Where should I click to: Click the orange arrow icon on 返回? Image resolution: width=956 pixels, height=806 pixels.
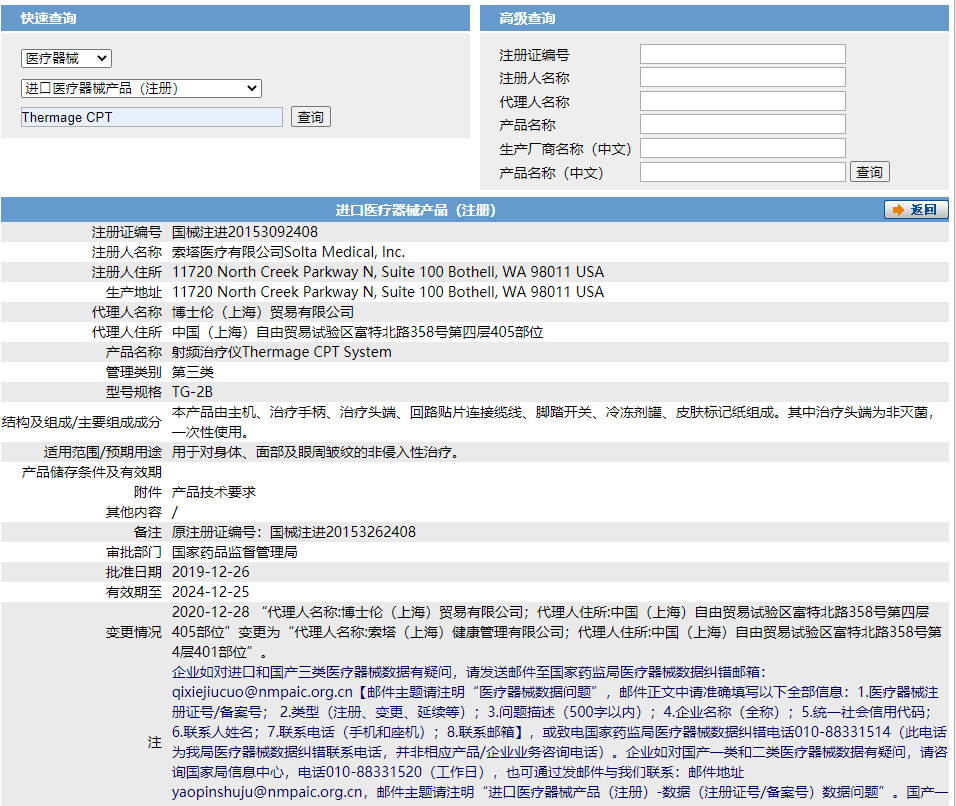point(898,210)
